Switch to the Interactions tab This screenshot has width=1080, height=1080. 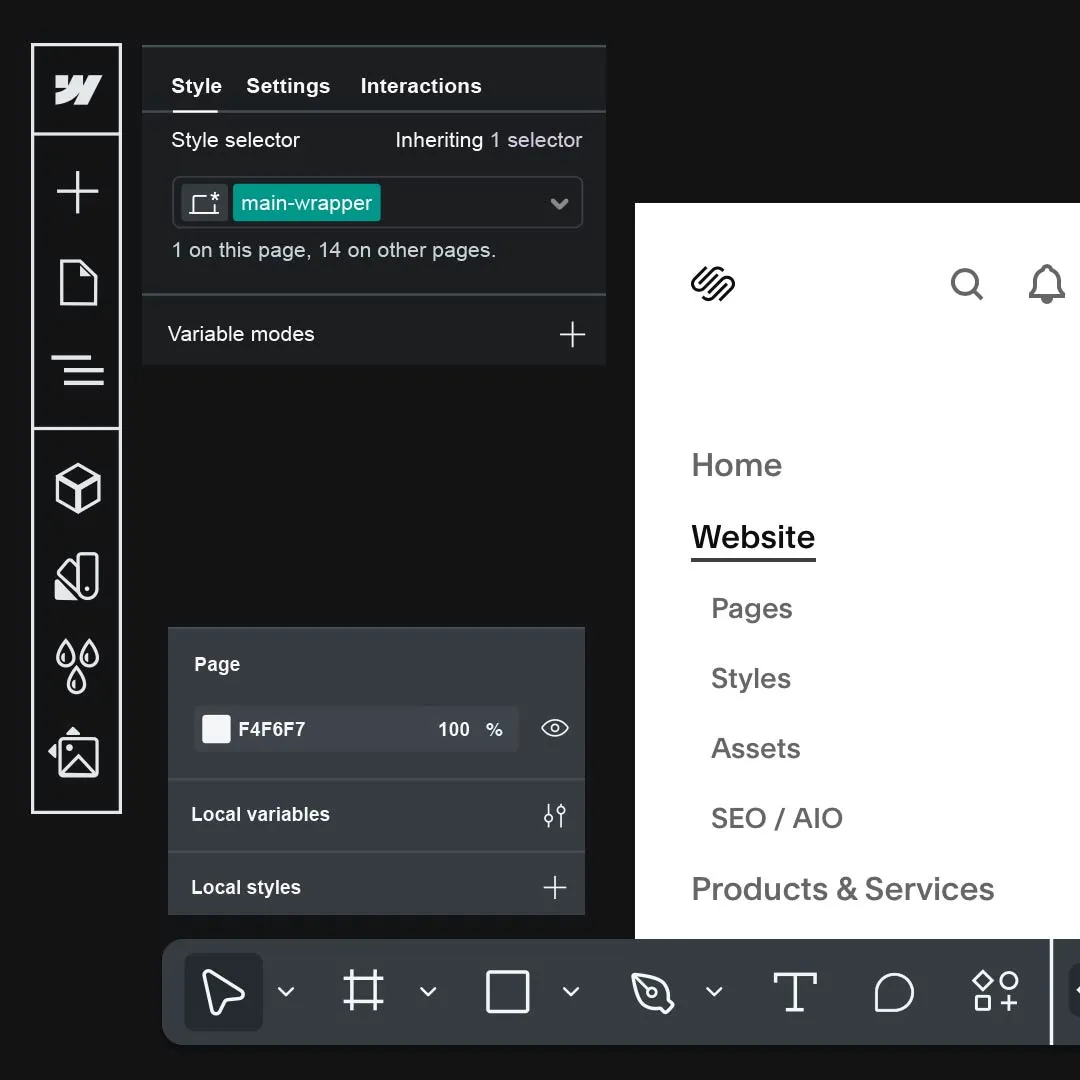(421, 86)
